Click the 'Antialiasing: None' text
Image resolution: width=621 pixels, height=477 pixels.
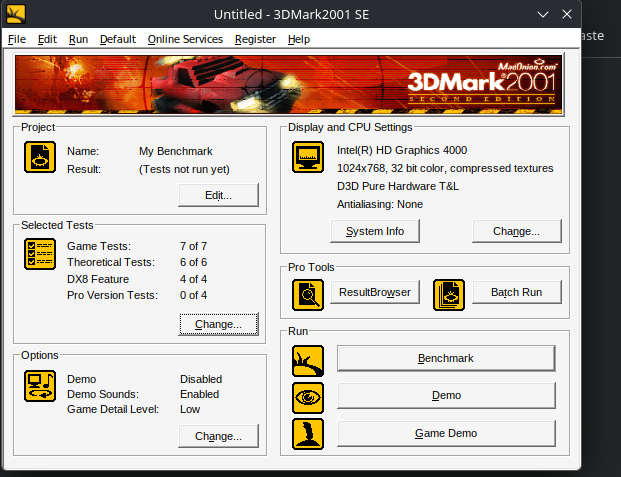pos(380,204)
